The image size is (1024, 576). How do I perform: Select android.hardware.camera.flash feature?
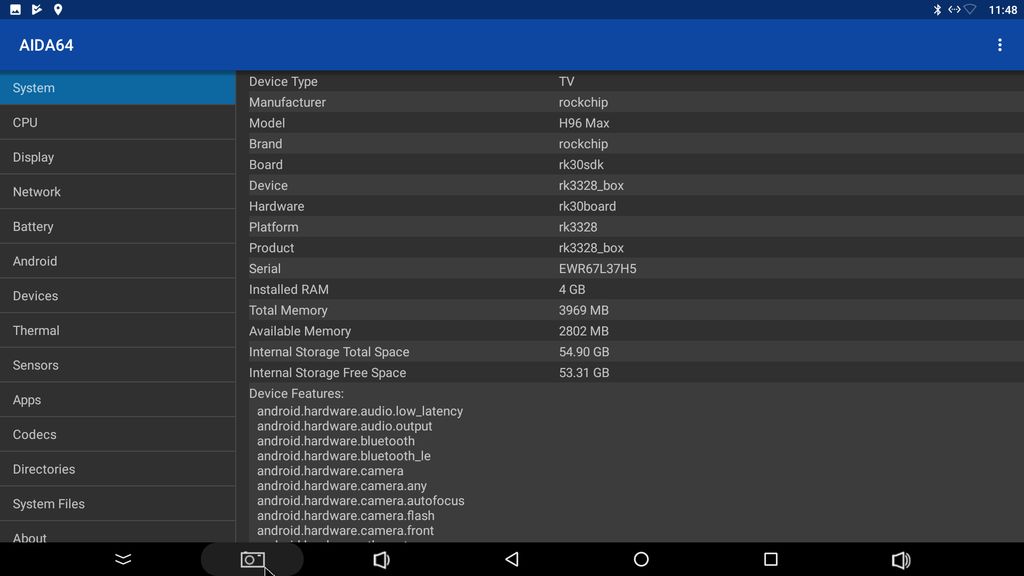point(345,516)
